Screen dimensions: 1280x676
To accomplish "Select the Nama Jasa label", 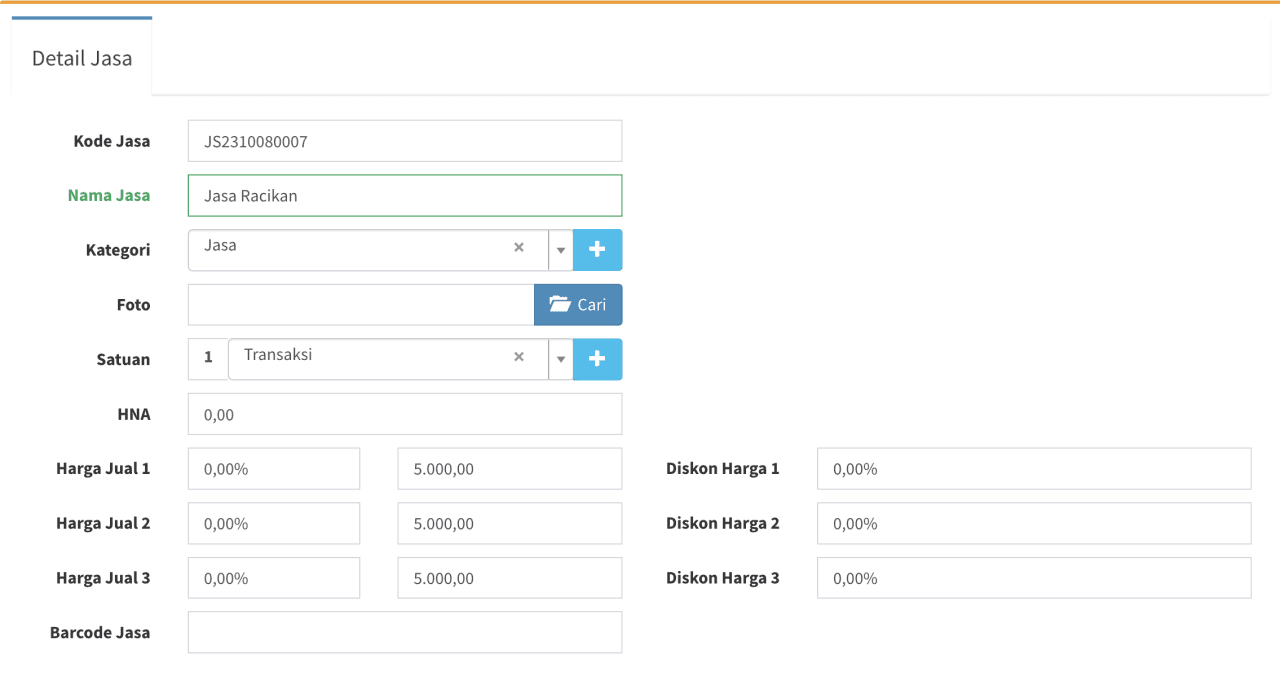I will pyautogui.click(x=109, y=195).
